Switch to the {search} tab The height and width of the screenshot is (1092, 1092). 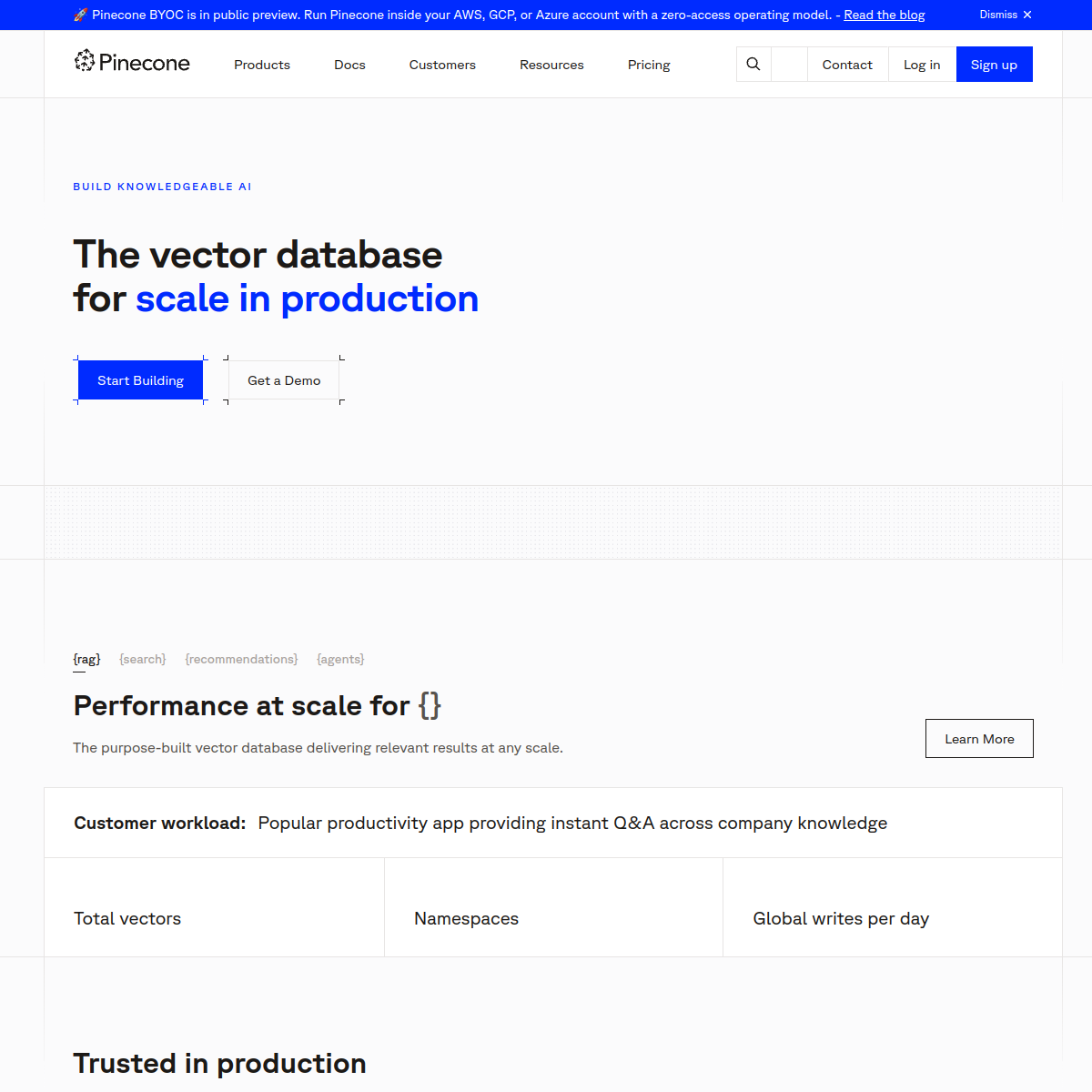tap(143, 659)
